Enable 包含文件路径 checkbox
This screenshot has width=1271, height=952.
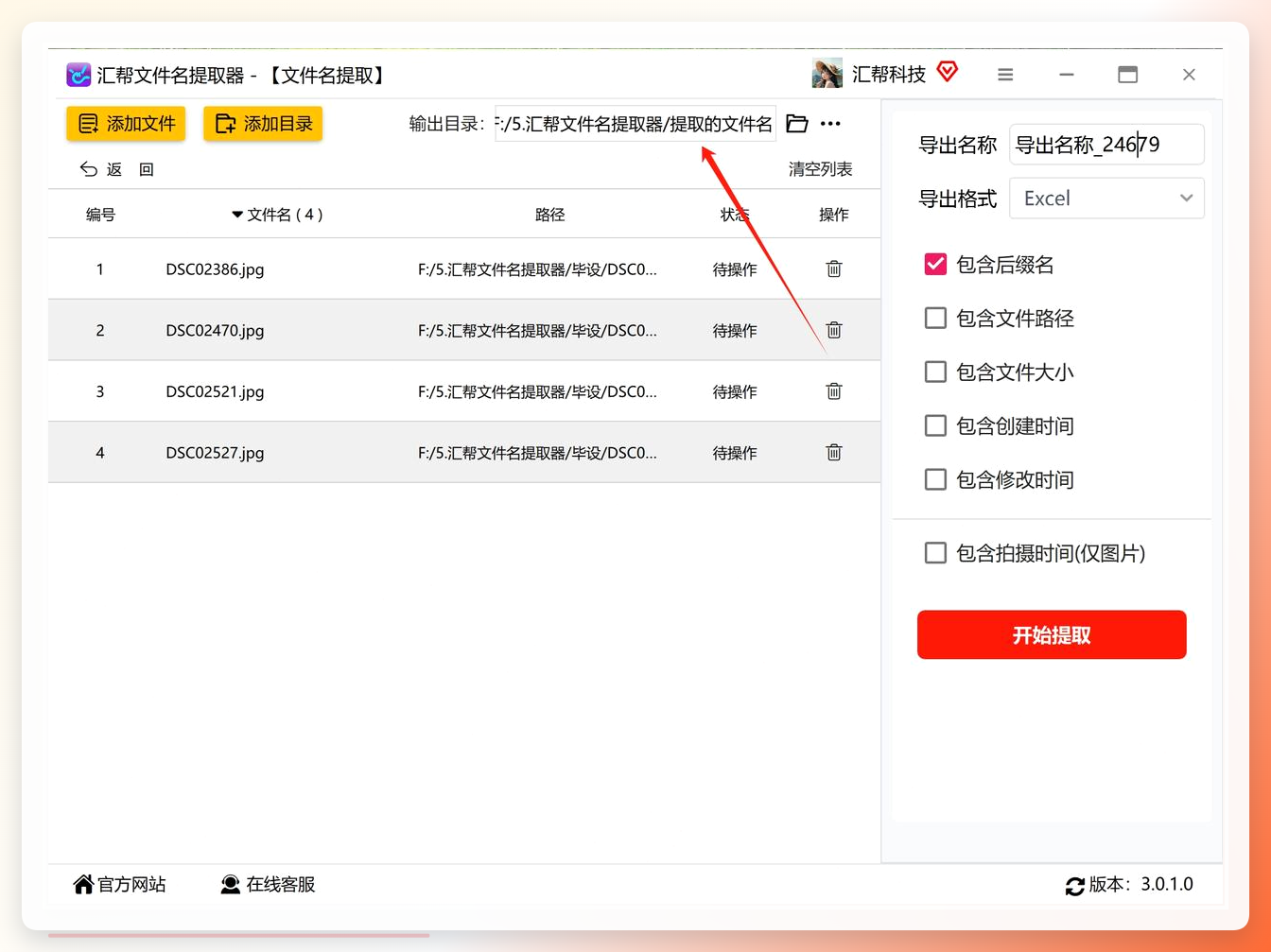pyautogui.click(x=935, y=319)
